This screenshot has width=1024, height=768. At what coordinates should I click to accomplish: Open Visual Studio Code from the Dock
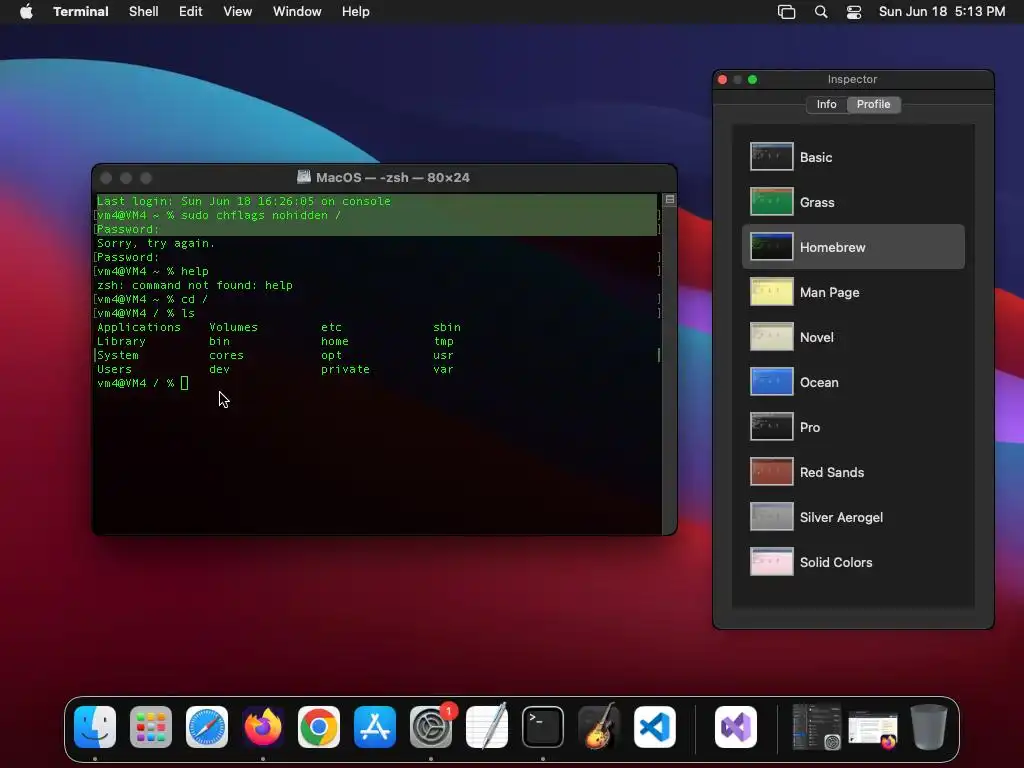pos(655,727)
